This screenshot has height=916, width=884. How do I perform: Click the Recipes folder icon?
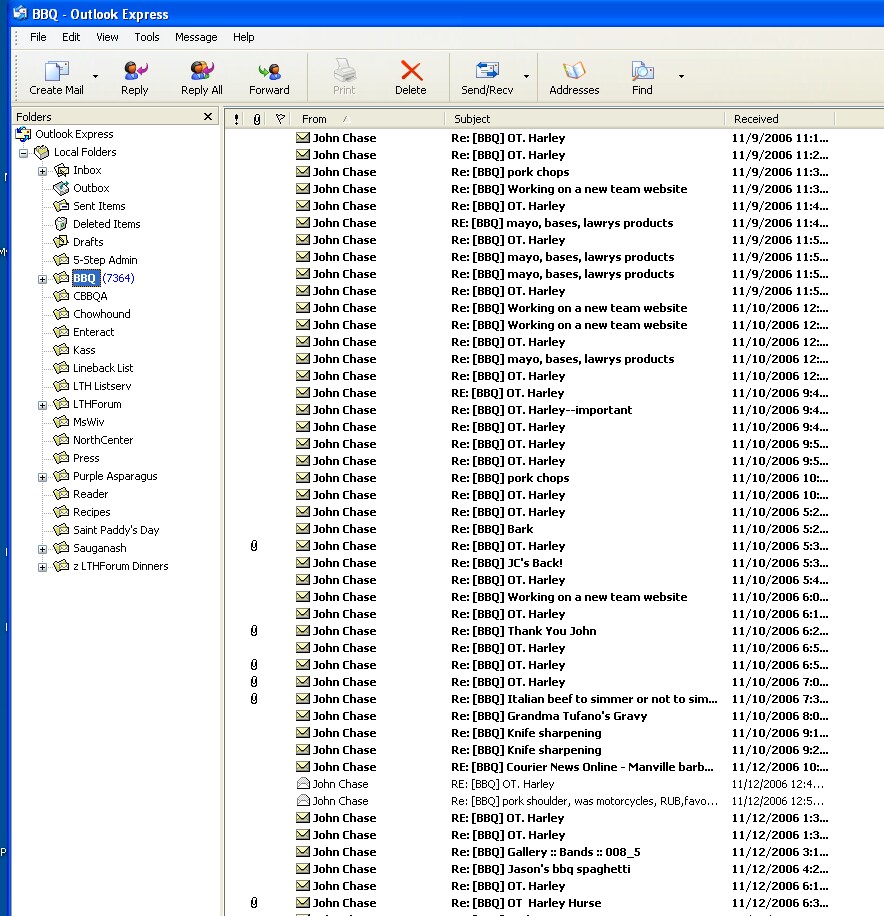(x=61, y=512)
